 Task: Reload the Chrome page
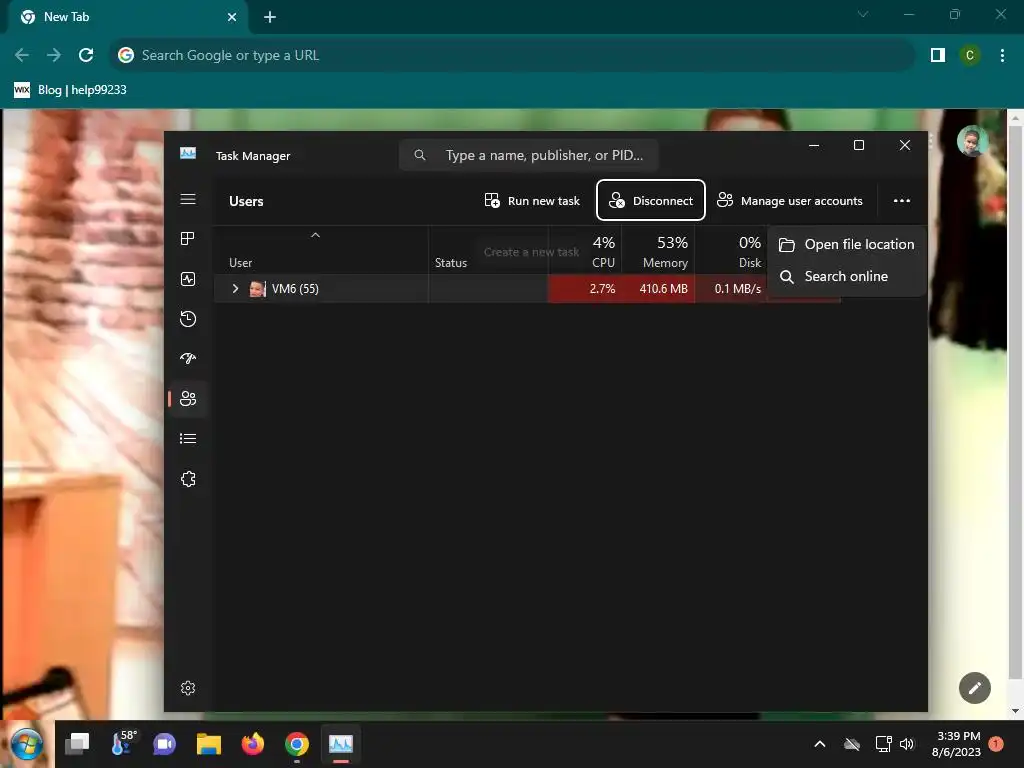tap(86, 55)
